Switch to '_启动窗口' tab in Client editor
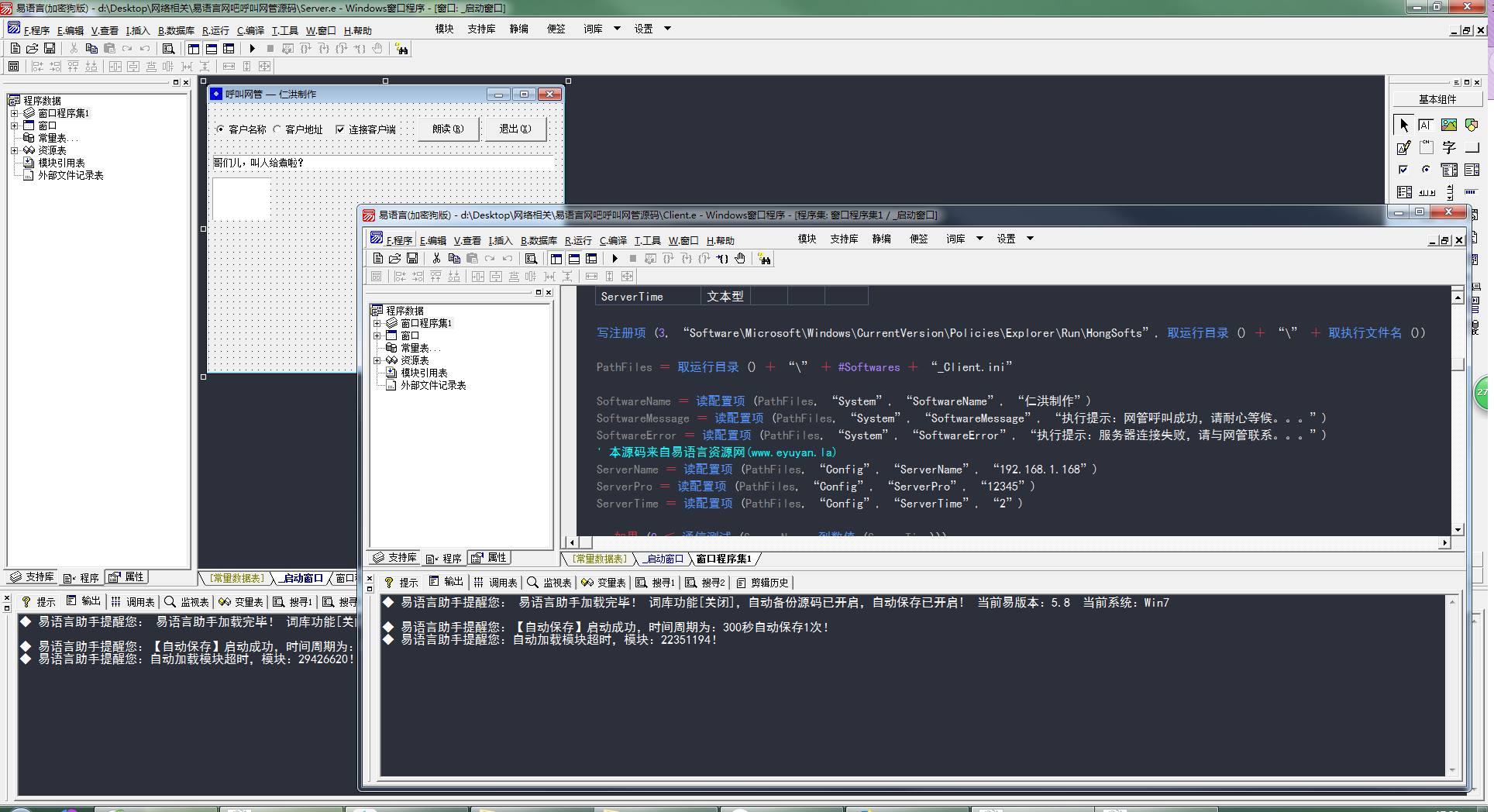The height and width of the screenshot is (812, 1494). [664, 559]
